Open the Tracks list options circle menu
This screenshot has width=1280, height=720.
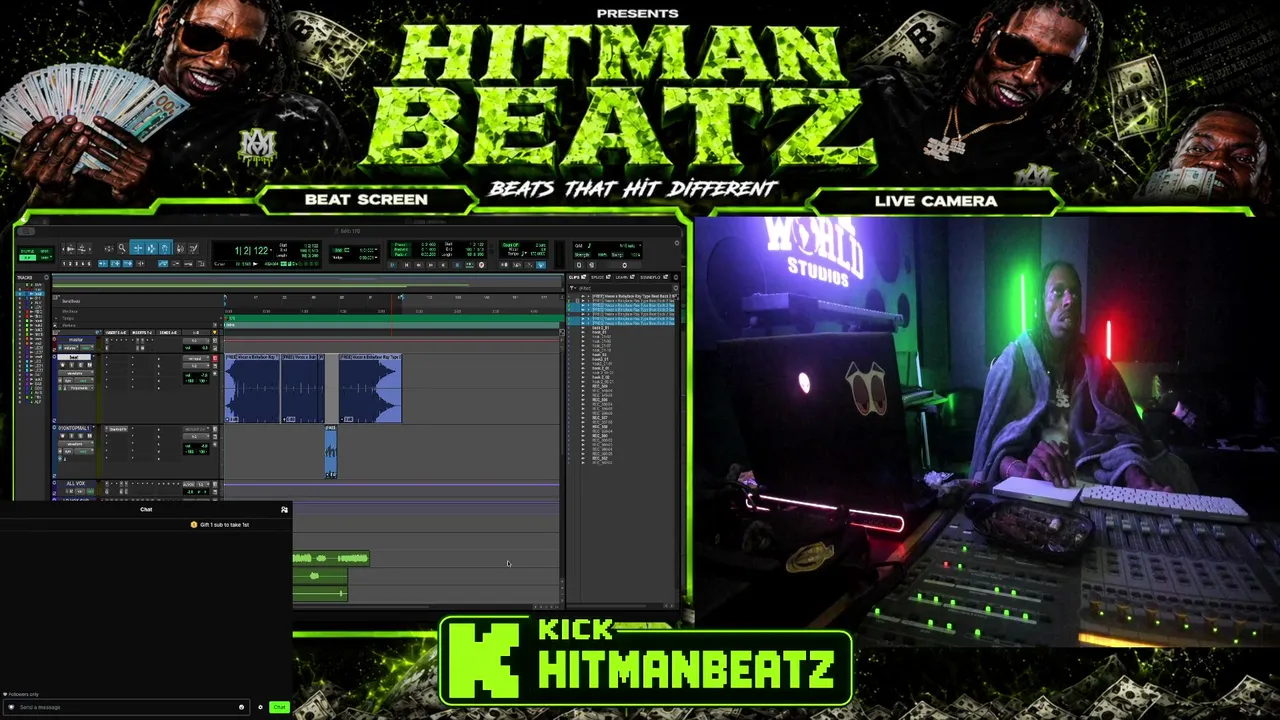46,277
